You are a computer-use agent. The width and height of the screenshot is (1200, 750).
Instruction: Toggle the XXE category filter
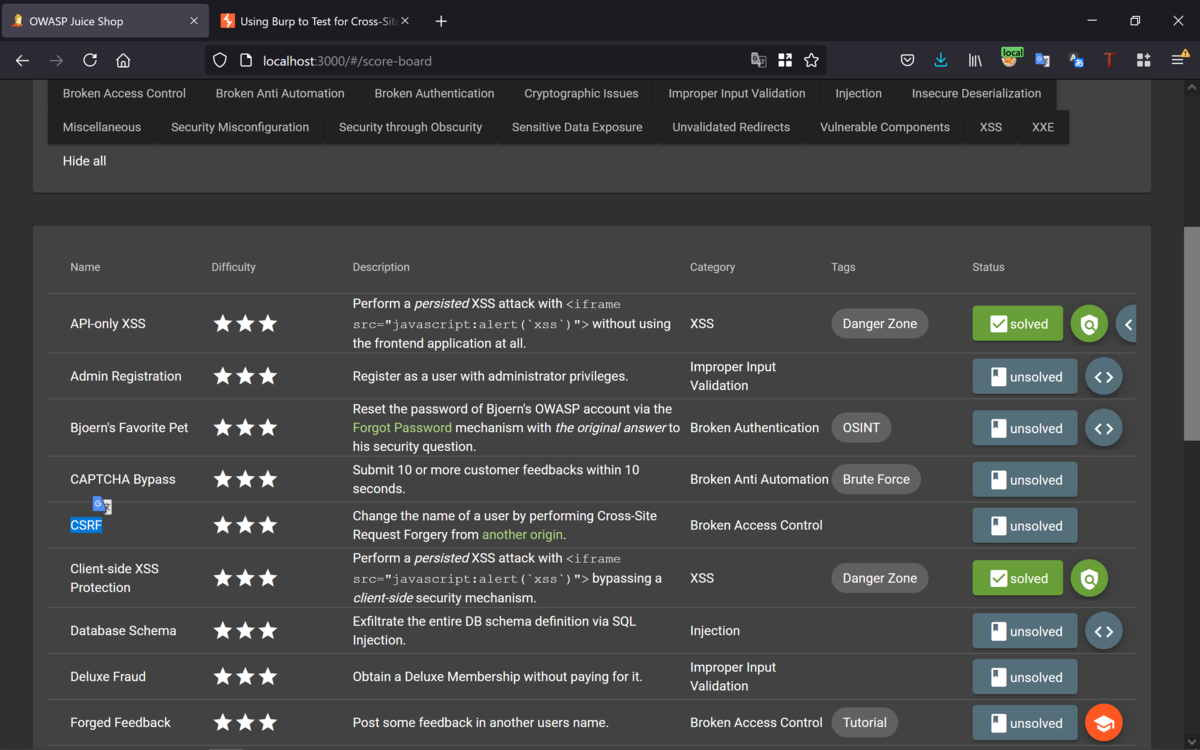click(x=1043, y=127)
